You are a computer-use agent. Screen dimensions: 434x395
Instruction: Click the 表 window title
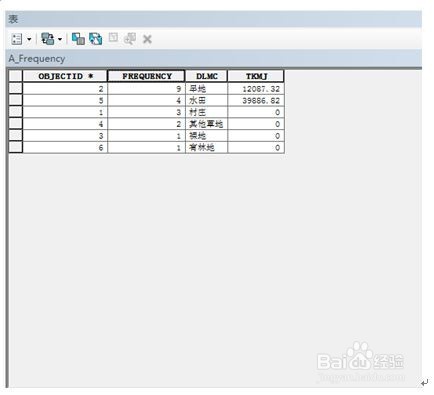pos(13,19)
